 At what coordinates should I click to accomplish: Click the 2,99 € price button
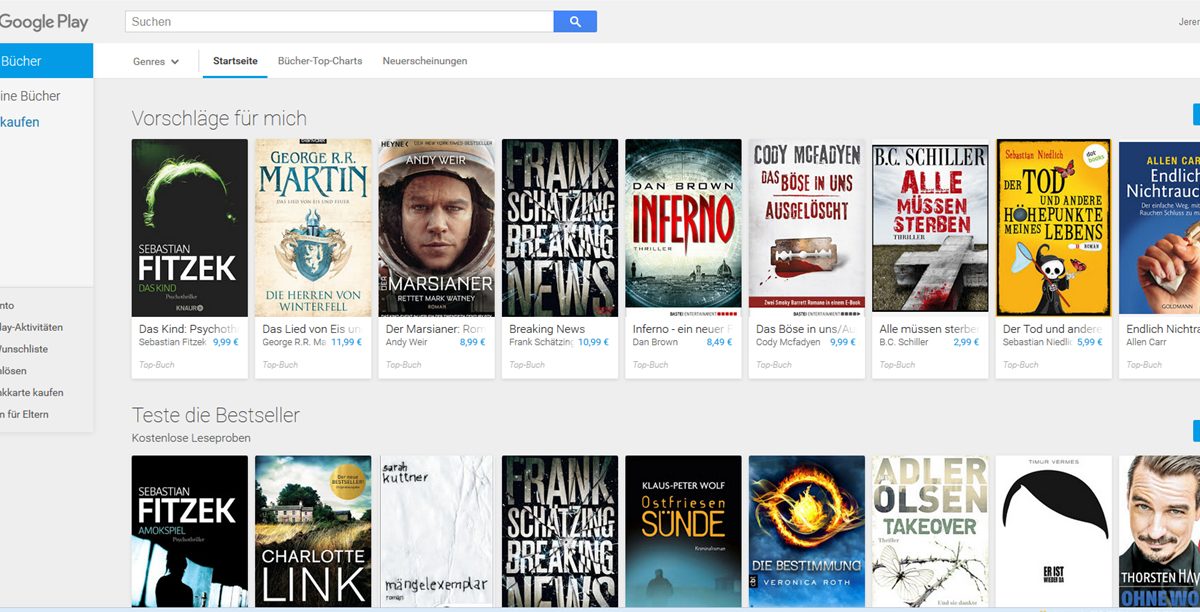pos(967,342)
